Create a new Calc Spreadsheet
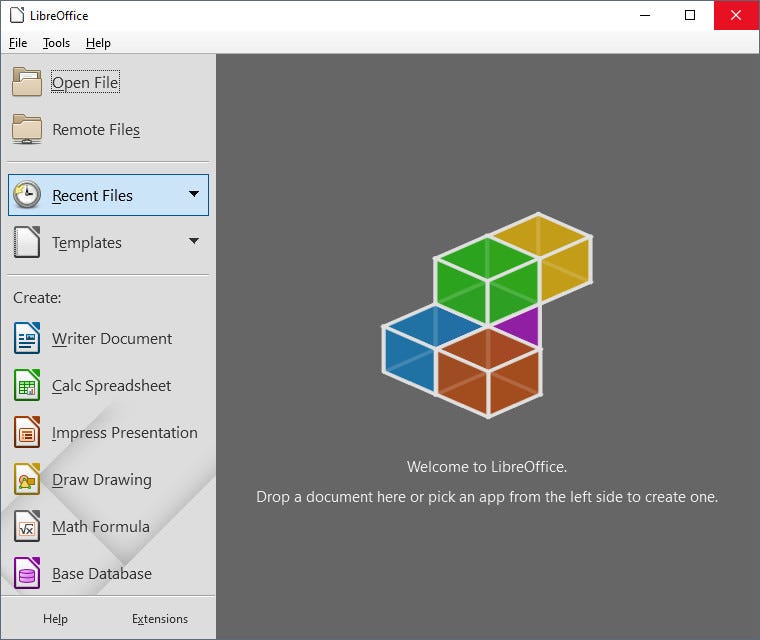 [111, 385]
